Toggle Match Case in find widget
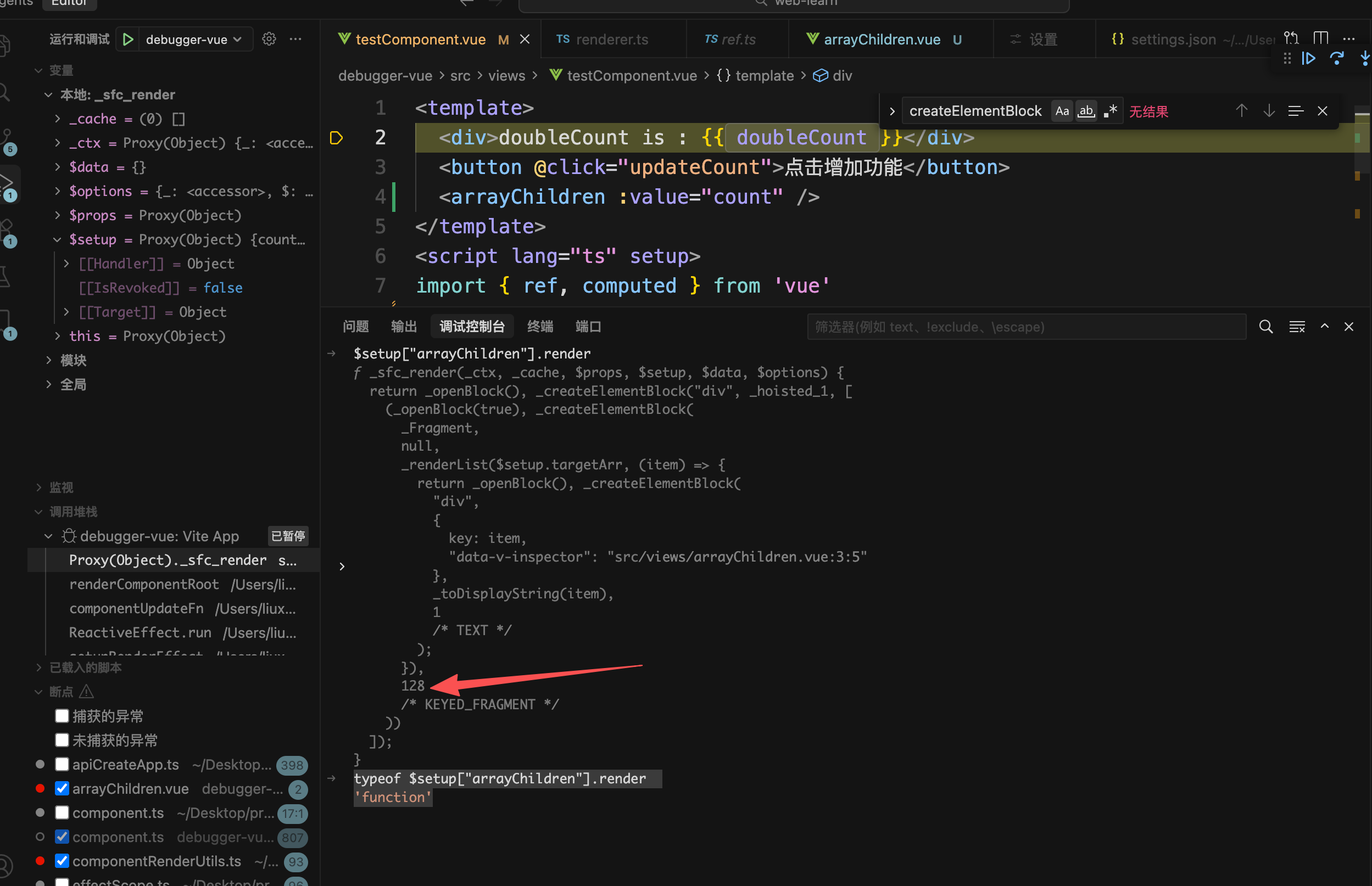This screenshot has height=886, width=1372. pyautogui.click(x=1062, y=110)
